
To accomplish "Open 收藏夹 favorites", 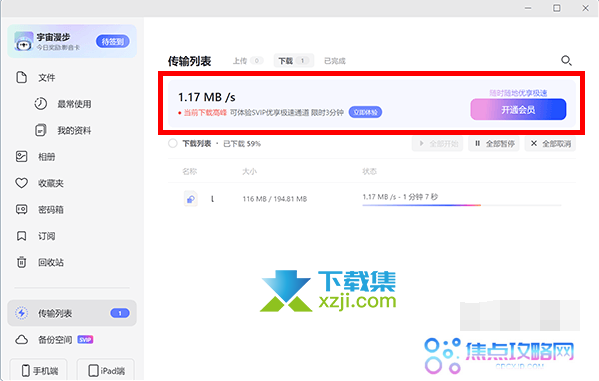I will pyautogui.click(x=40, y=183).
